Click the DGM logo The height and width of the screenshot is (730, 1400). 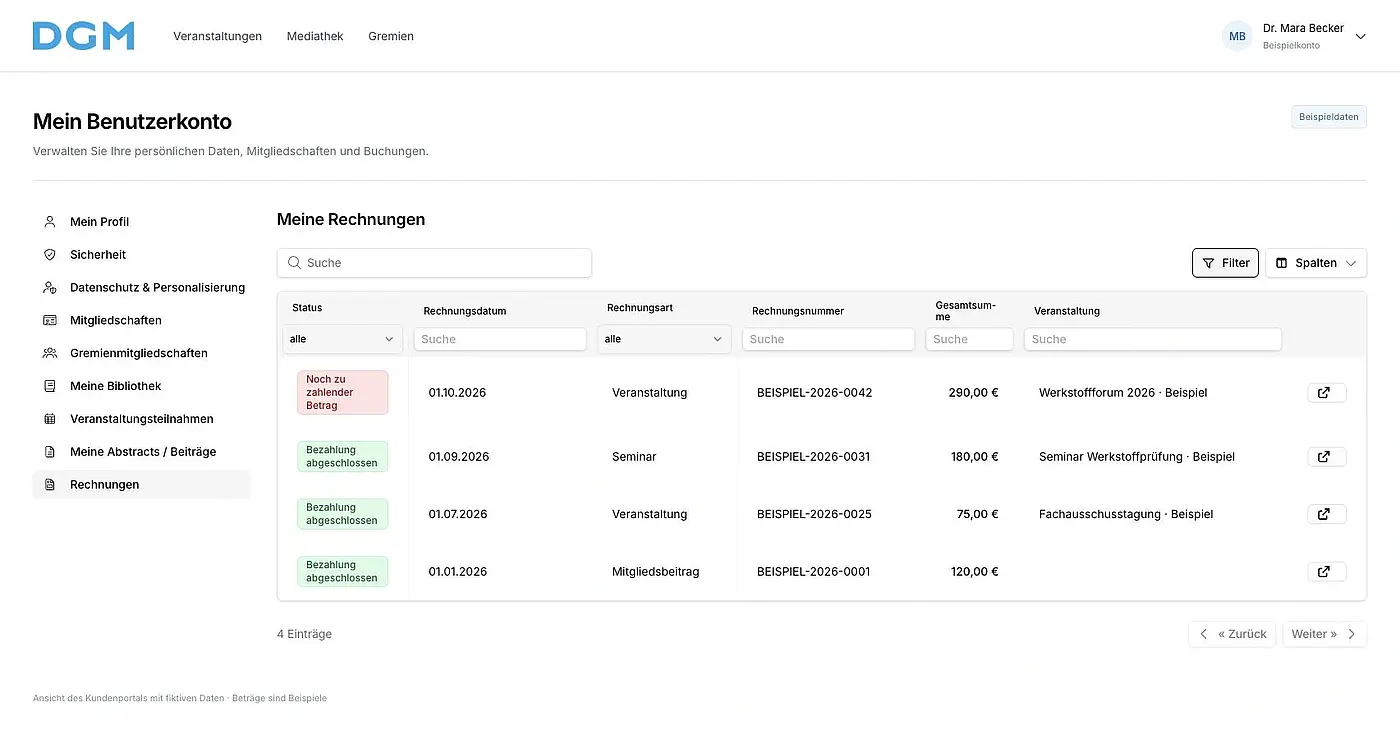pyautogui.click(x=84, y=36)
